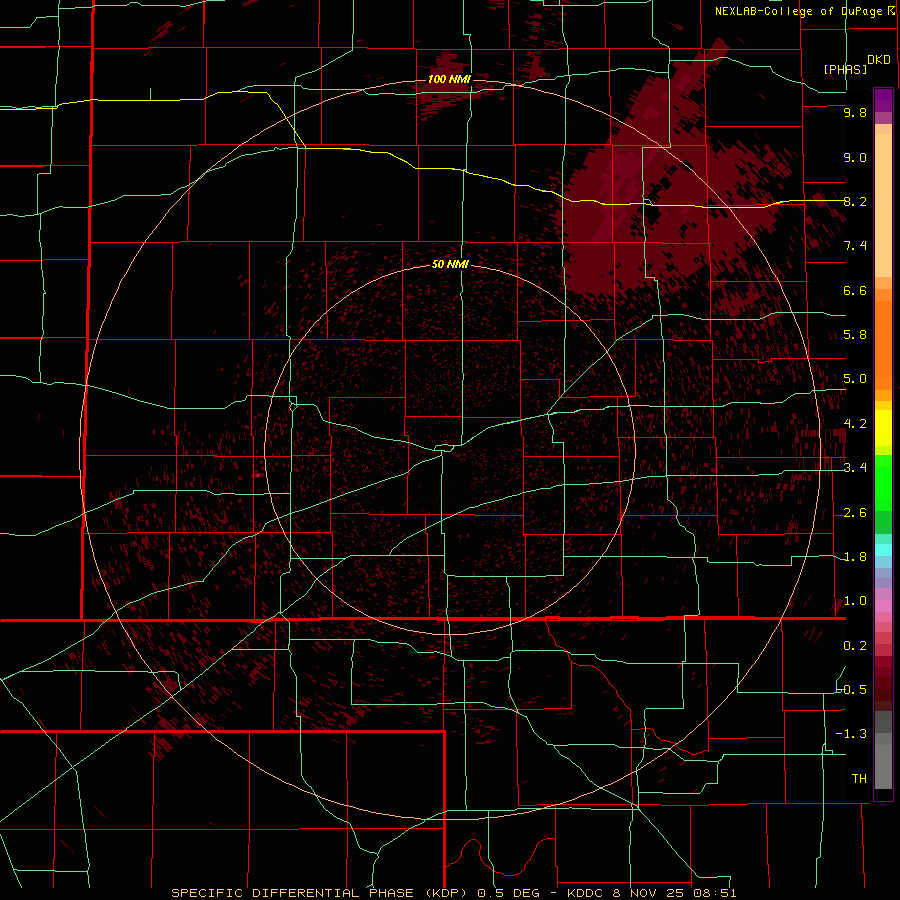Click the 0.2 legend value
This screenshot has height=900, width=900.
(x=855, y=646)
